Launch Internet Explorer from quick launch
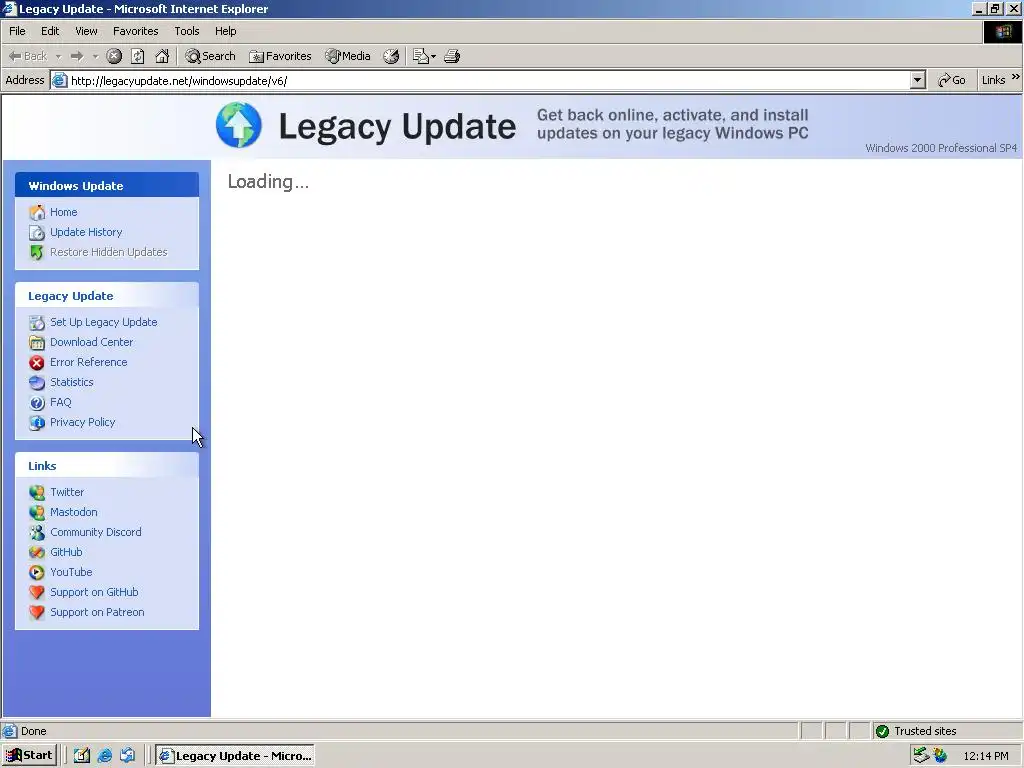This screenshot has width=1024, height=768. 104,756
